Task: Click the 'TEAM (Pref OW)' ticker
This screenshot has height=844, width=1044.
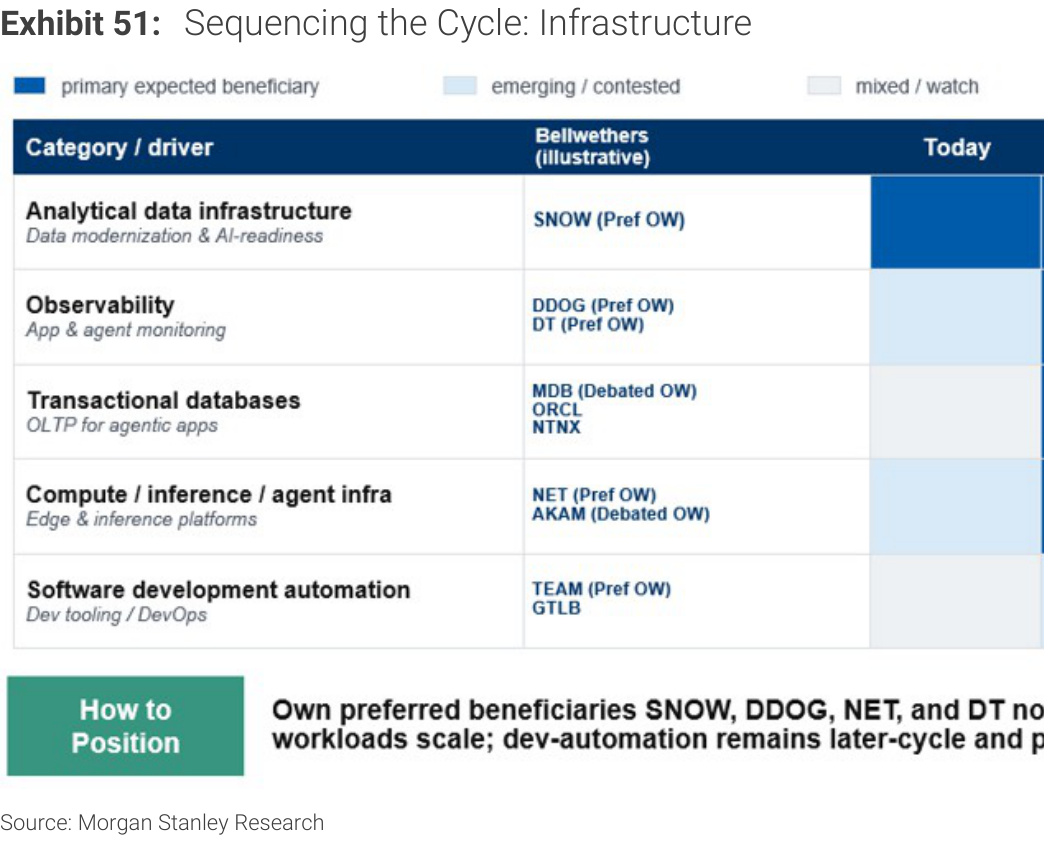Action: (601, 589)
